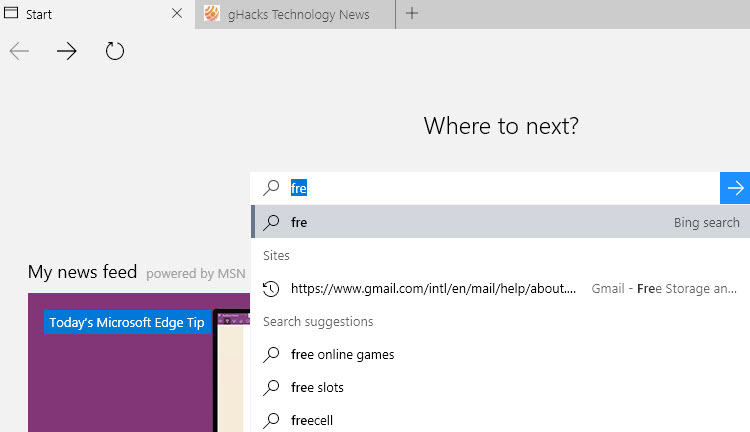This screenshot has width=750, height=432.
Task: Choose 'free online games' suggestion
Action: (500, 354)
